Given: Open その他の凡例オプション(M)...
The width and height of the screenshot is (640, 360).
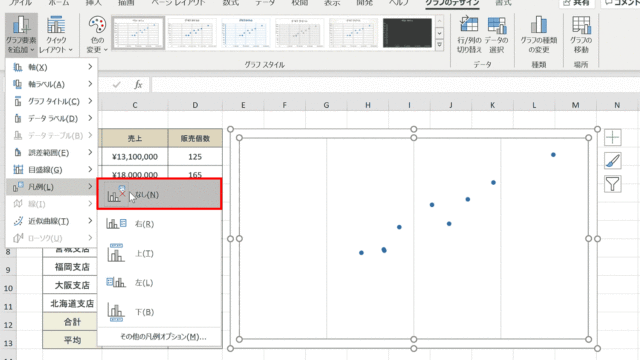Looking at the screenshot, I should (x=162, y=337).
